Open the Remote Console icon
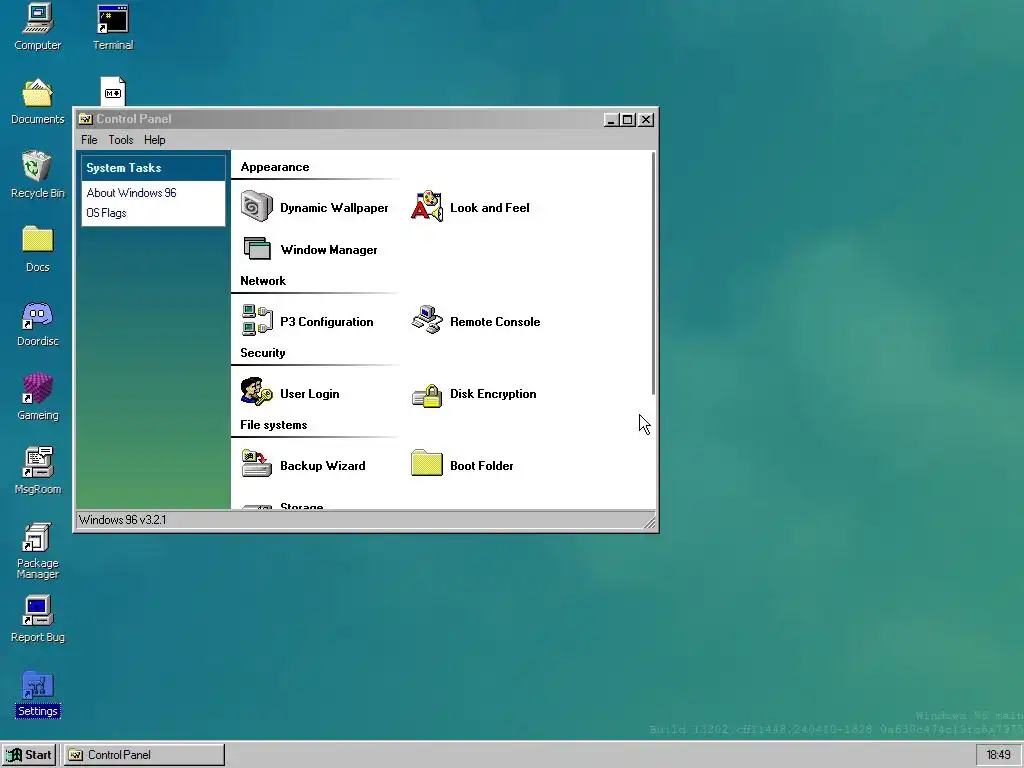Viewport: 1024px width, 768px height. pyautogui.click(x=427, y=320)
